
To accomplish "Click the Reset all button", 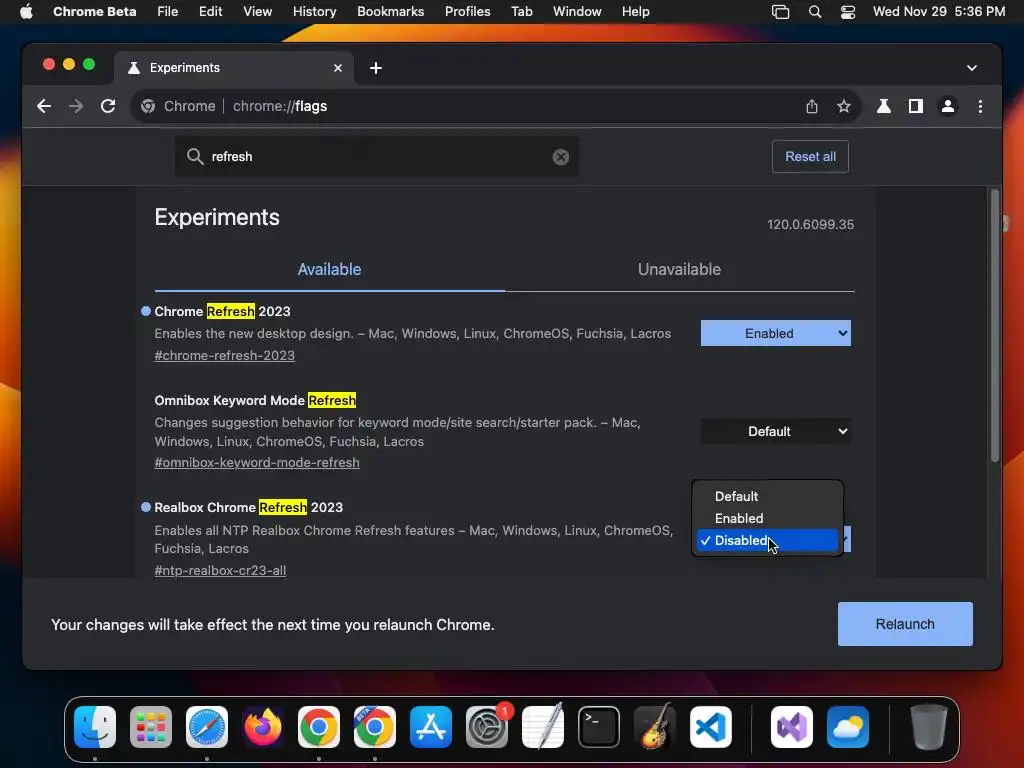I will (810, 157).
